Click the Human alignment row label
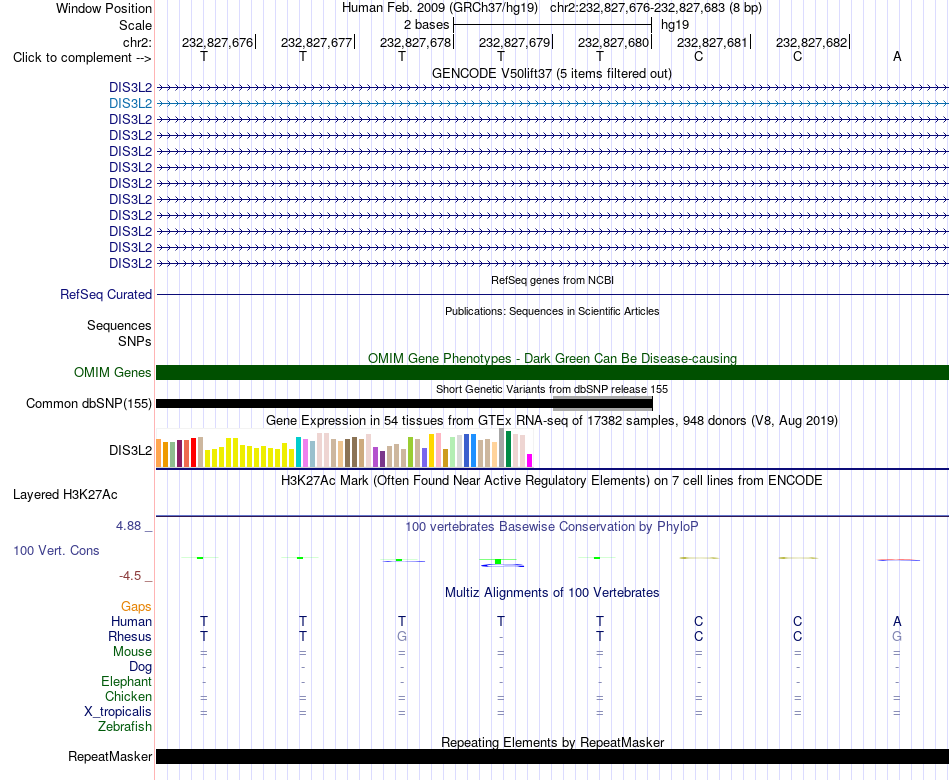This screenshot has width=950, height=780. 131,621
